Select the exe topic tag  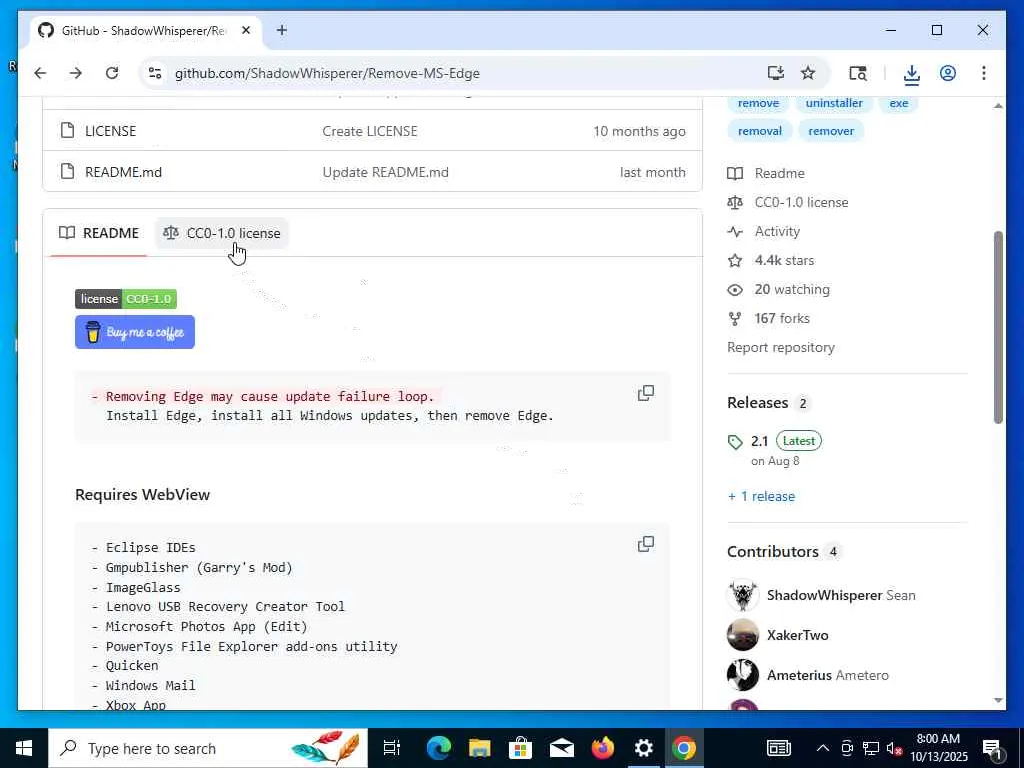pos(899,103)
